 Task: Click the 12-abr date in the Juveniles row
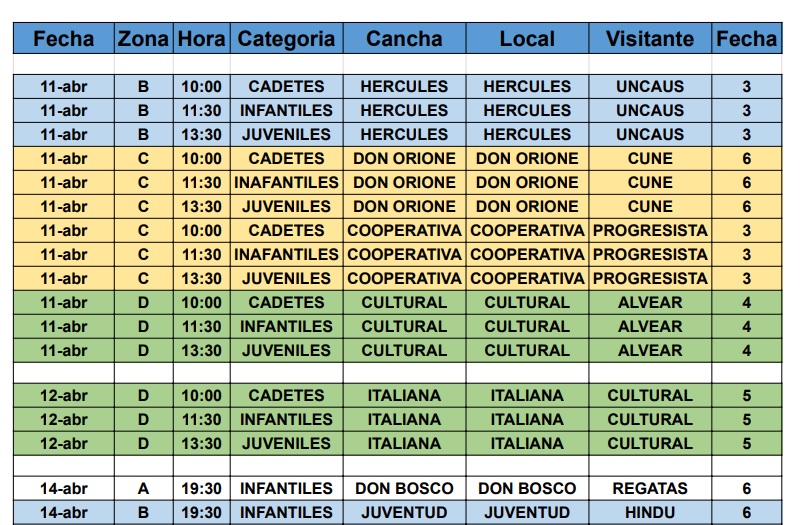64,443
